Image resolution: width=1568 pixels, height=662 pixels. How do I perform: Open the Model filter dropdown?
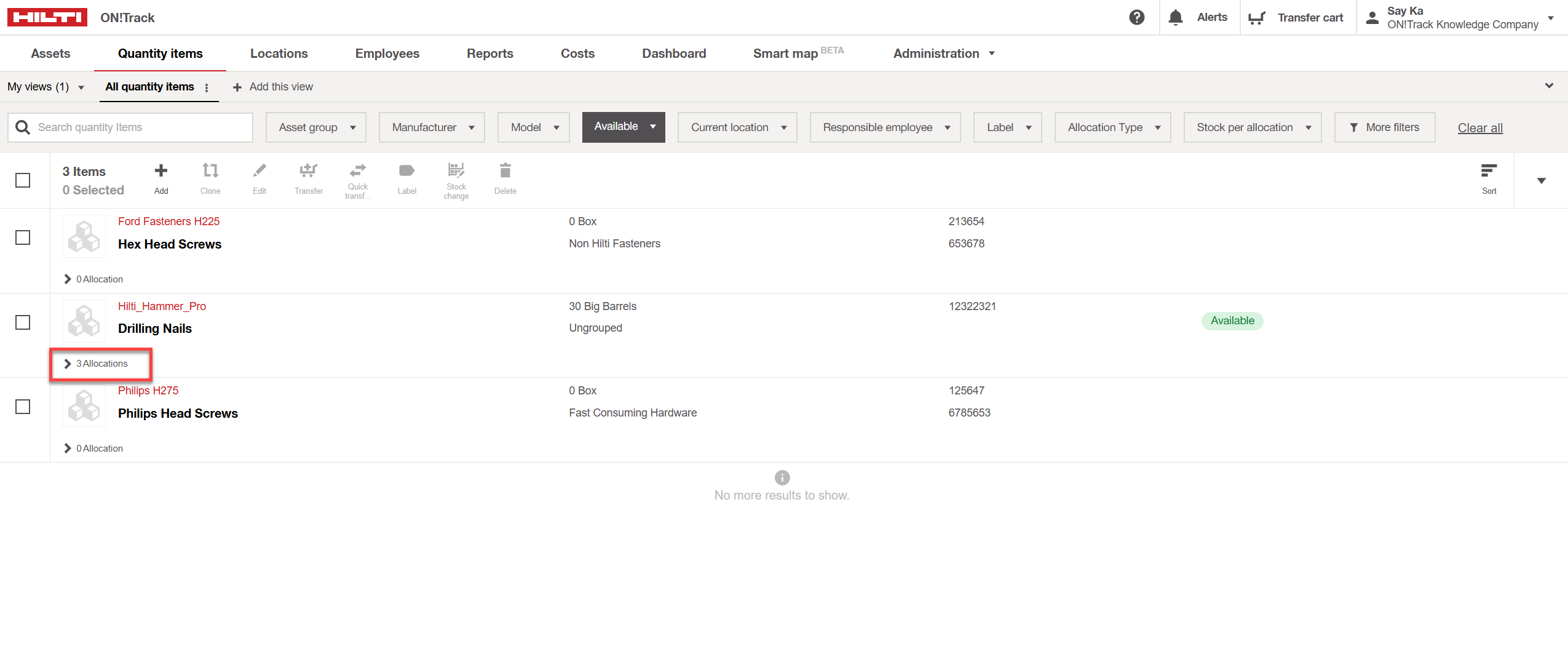pyautogui.click(x=534, y=127)
